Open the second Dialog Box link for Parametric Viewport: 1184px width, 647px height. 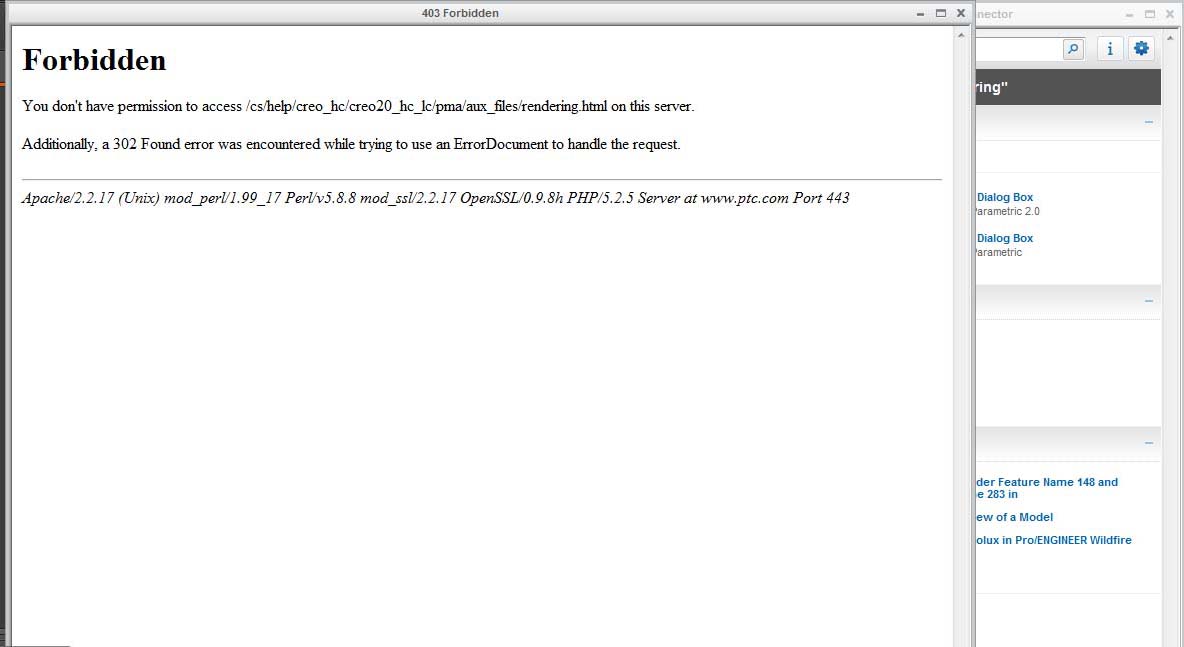(x=1005, y=238)
